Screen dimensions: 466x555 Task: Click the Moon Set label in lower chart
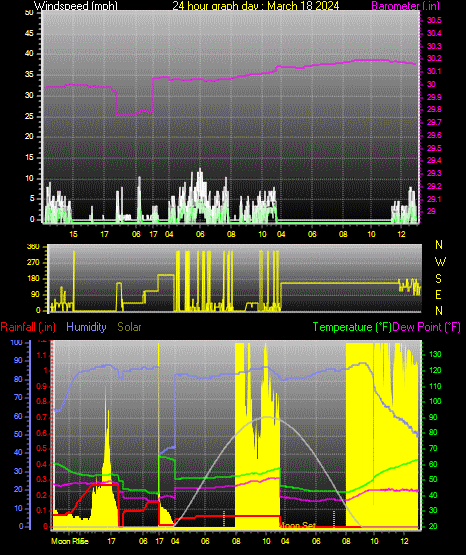click(298, 526)
